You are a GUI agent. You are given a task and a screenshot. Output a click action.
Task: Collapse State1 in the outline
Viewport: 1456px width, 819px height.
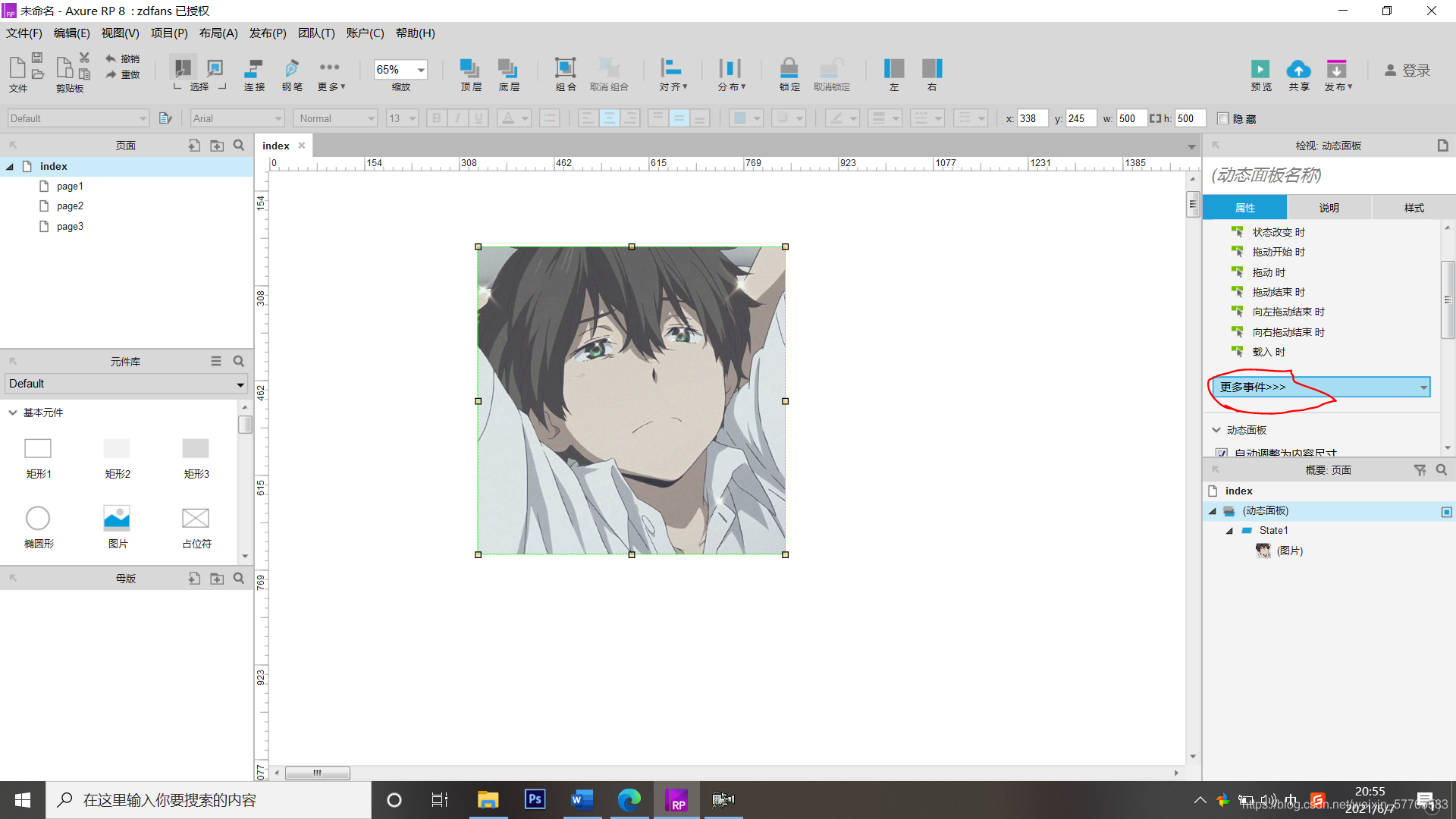(x=1229, y=531)
